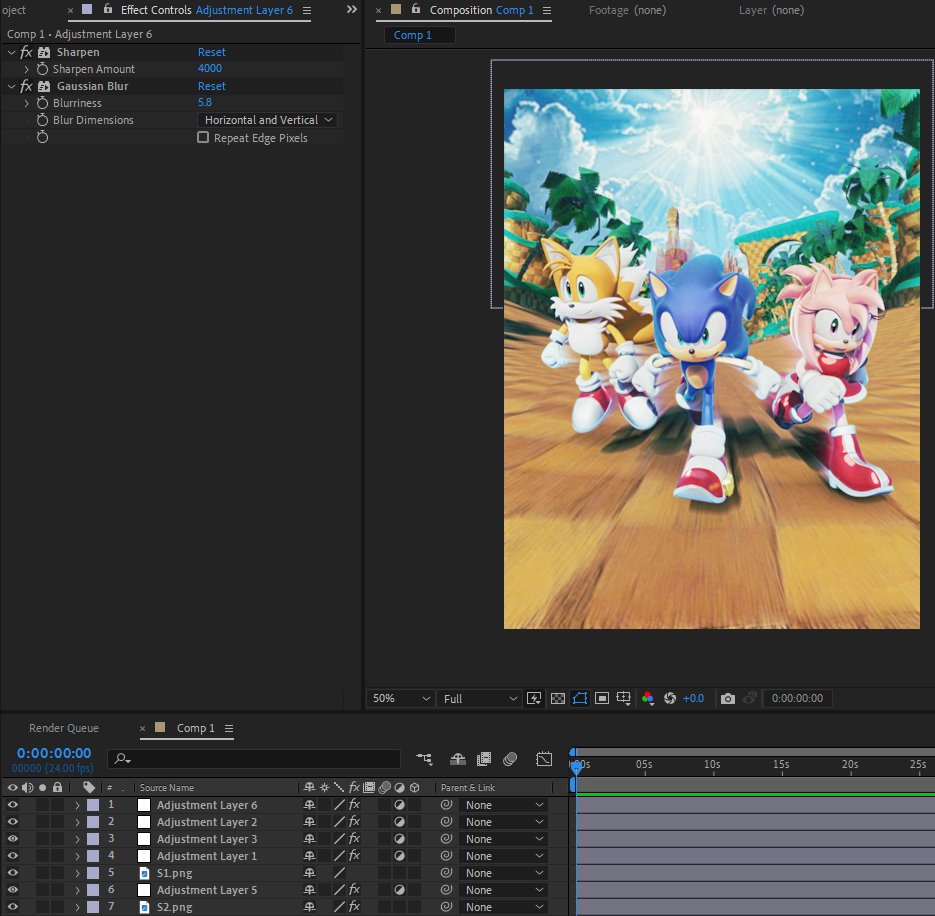935x916 pixels.
Task: Switch to Layer (none) tab
Action: [x=771, y=10]
